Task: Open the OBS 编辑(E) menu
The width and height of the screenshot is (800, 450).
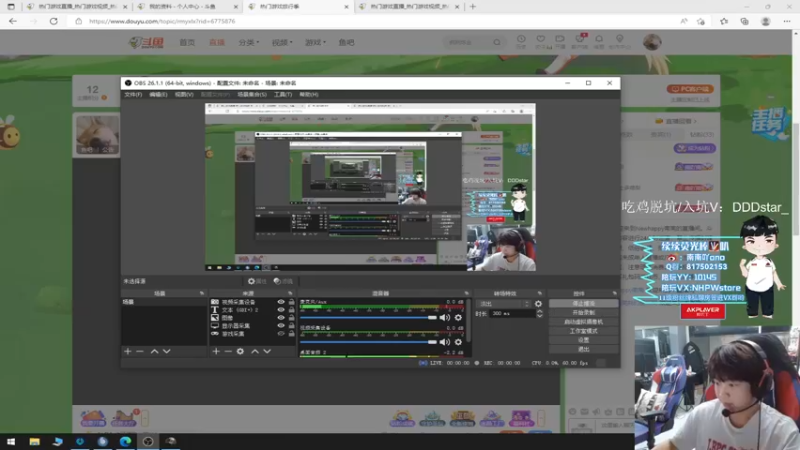Action: pos(158,94)
